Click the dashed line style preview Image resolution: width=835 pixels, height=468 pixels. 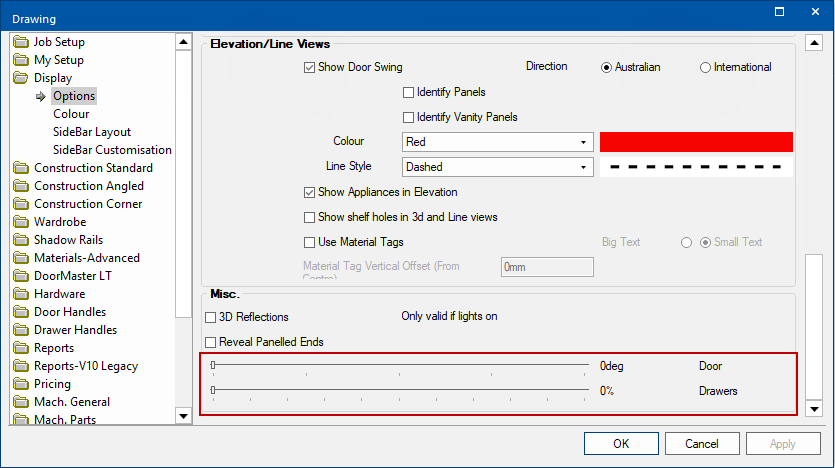click(696, 167)
